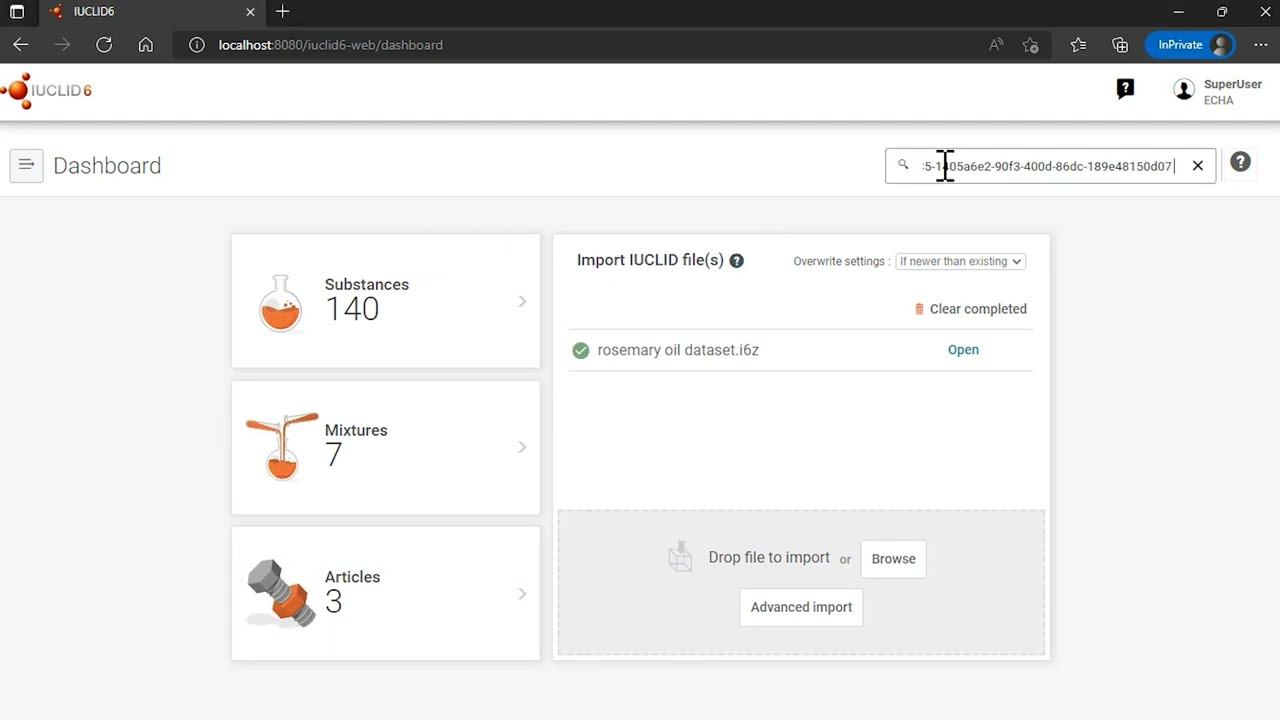Open browser collections icon
The height and width of the screenshot is (720, 1280).
[x=1120, y=45]
